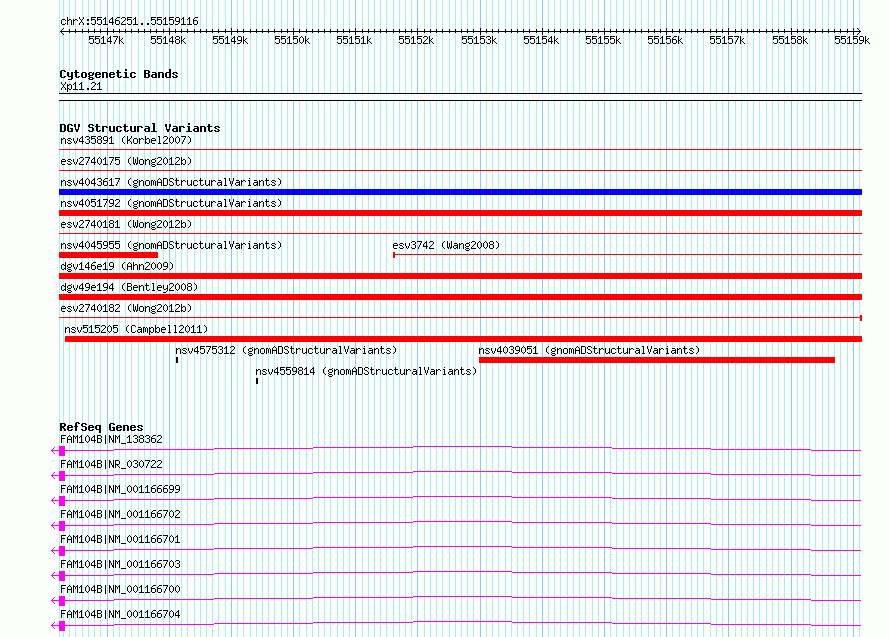Viewport: 890px width, 637px height.
Task: Click the FAM104B NM_001166702 exon block
Action: [x=62, y=526]
